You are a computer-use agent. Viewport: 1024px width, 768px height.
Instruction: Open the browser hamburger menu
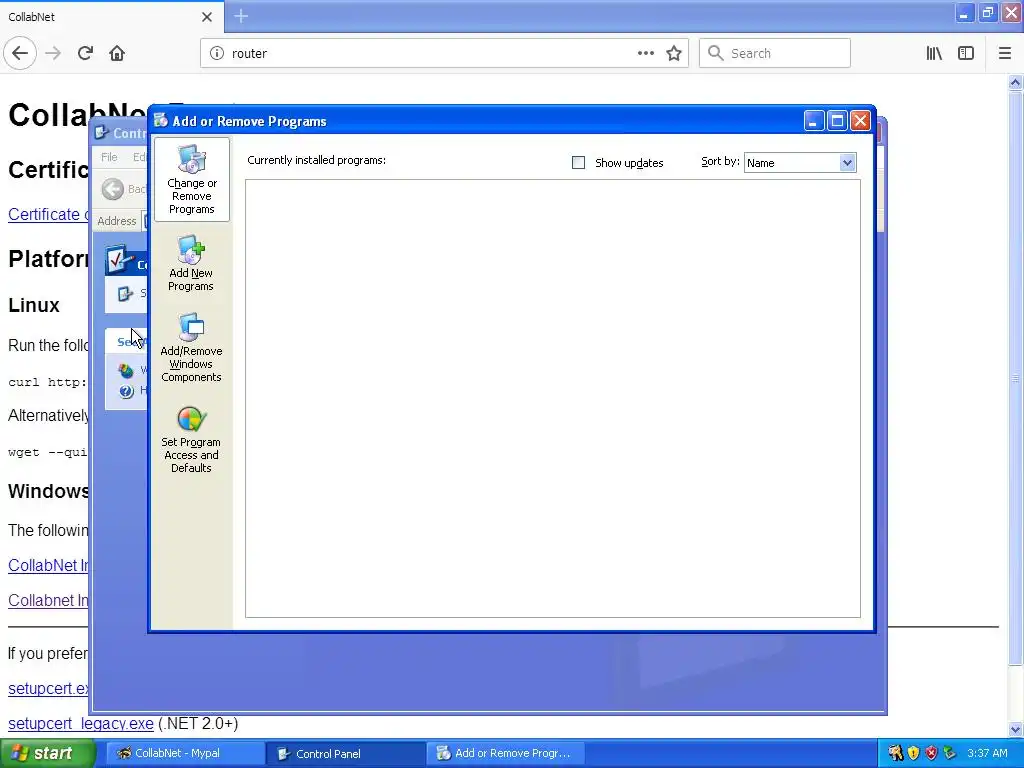click(x=1005, y=53)
